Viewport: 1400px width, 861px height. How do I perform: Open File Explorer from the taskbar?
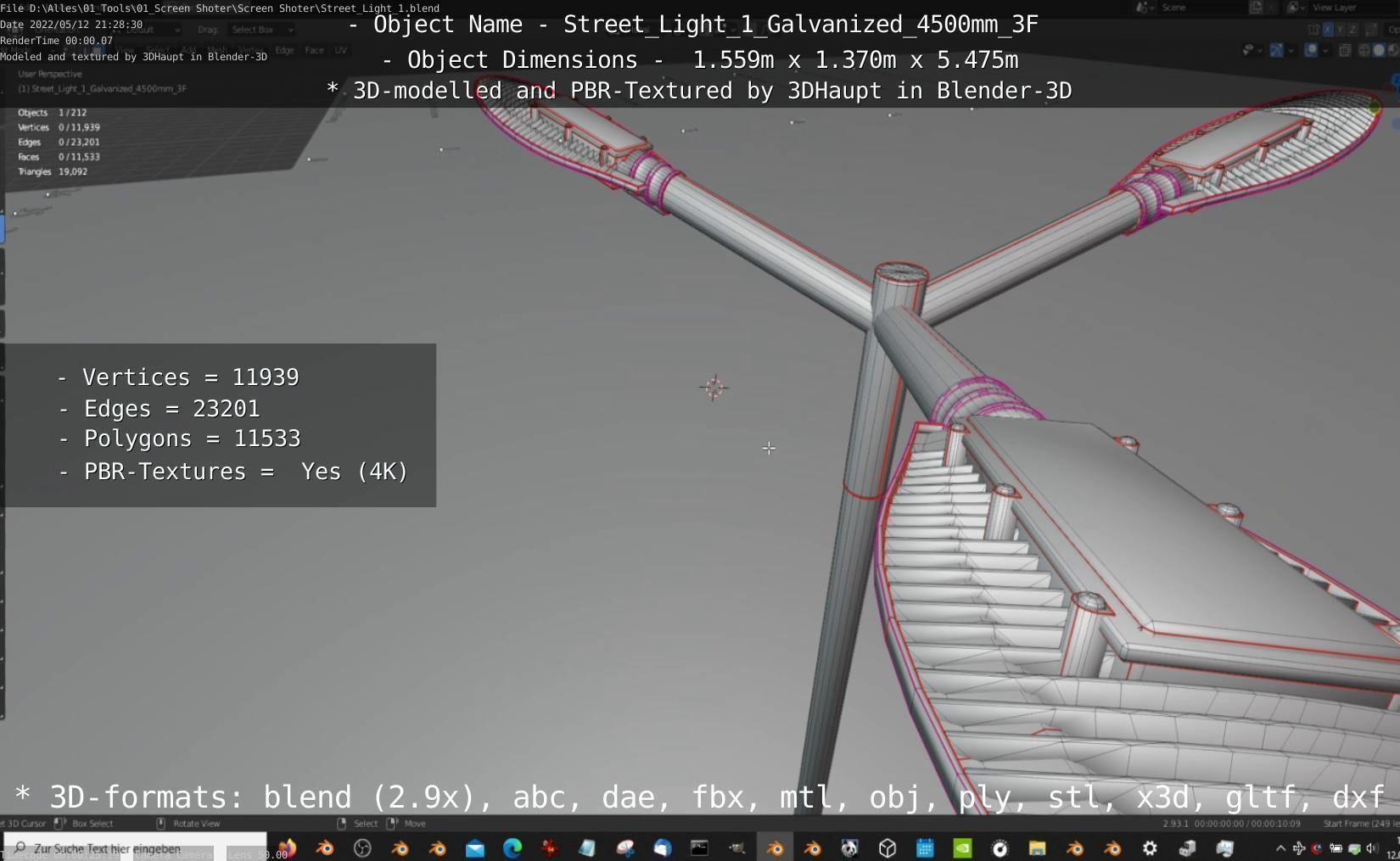(x=1037, y=848)
